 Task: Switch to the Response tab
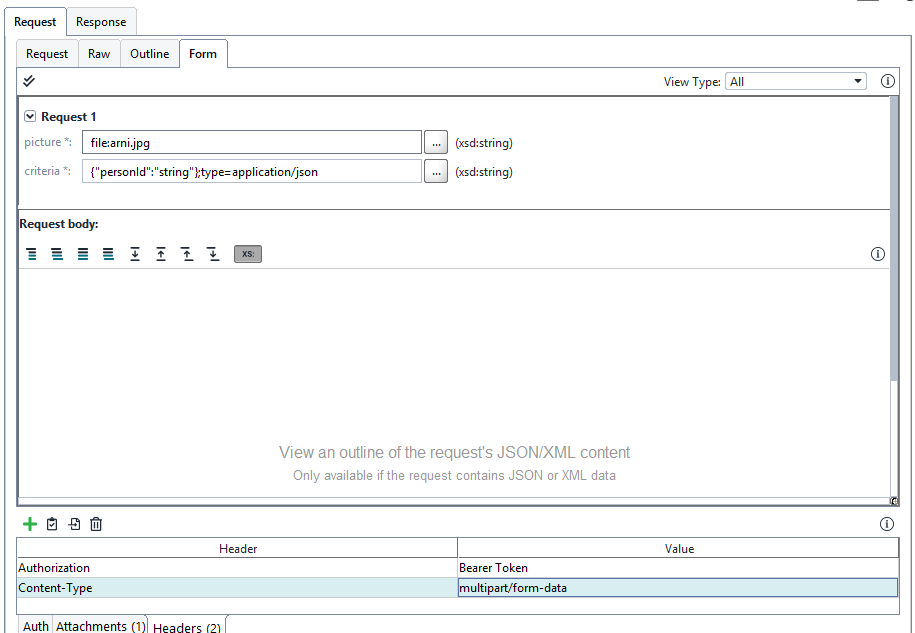101,21
